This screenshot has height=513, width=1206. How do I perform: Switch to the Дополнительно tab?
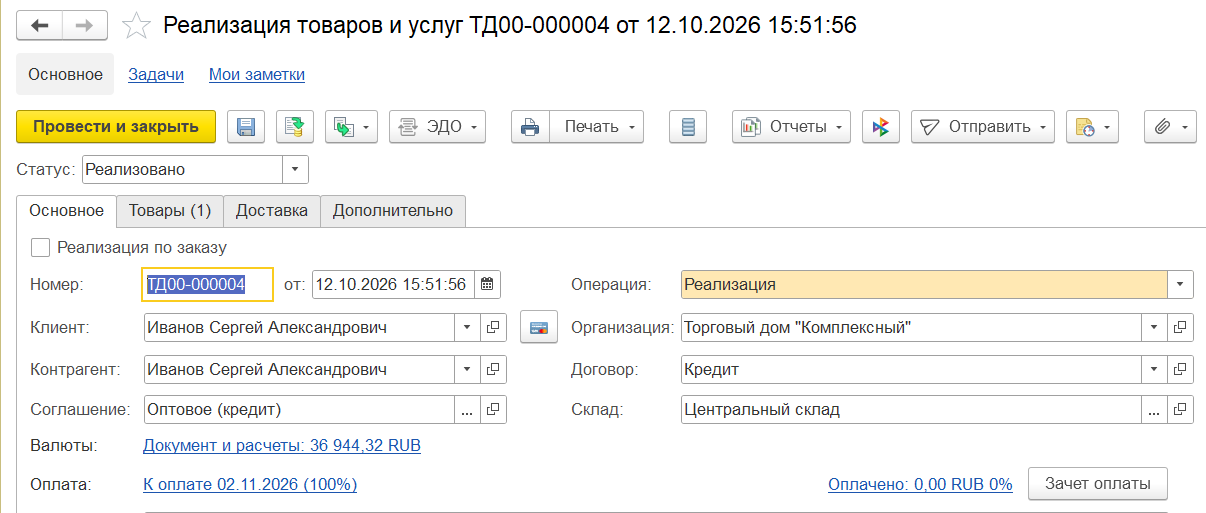coord(393,211)
